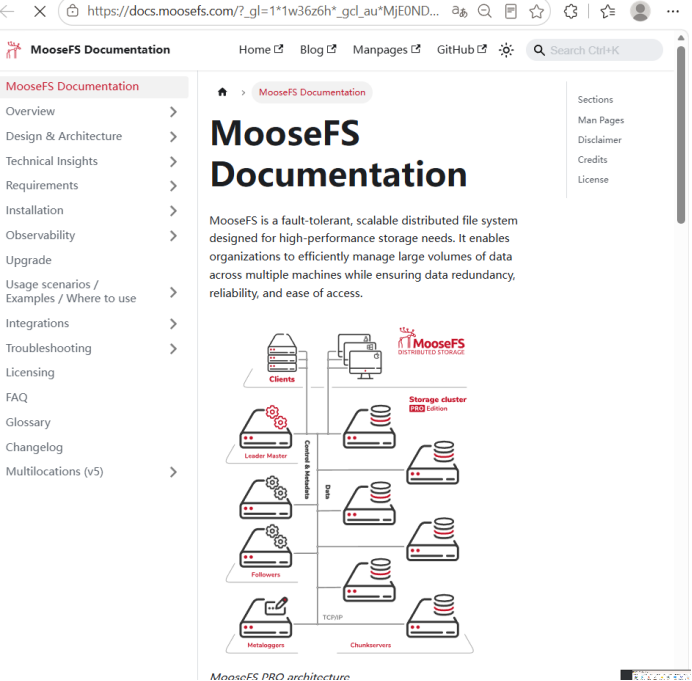Screen dimensions: 692x681
Task: Add page to favorites star icon
Action: (x=536, y=11)
